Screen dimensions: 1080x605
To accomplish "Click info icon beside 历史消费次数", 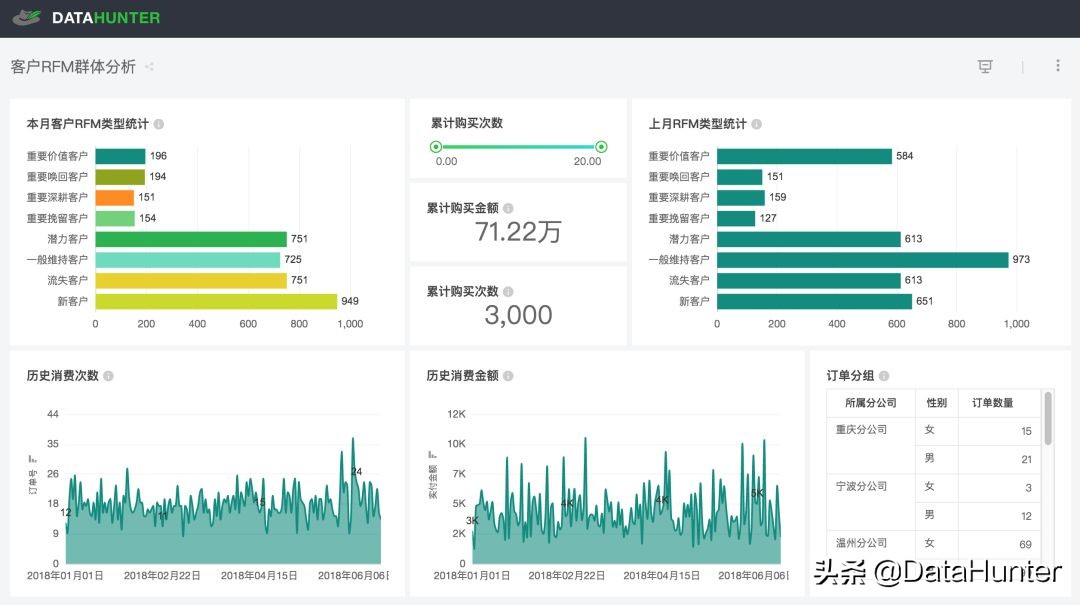I will tap(108, 376).
